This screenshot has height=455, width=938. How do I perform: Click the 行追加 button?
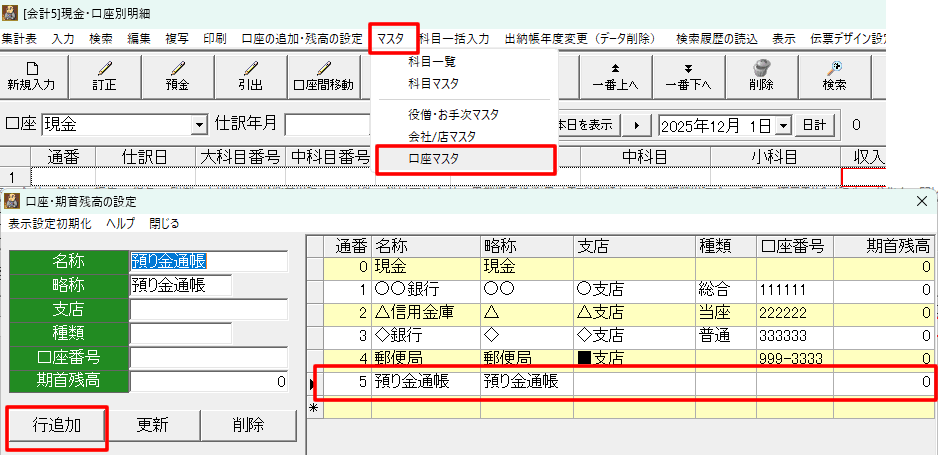tap(57, 424)
